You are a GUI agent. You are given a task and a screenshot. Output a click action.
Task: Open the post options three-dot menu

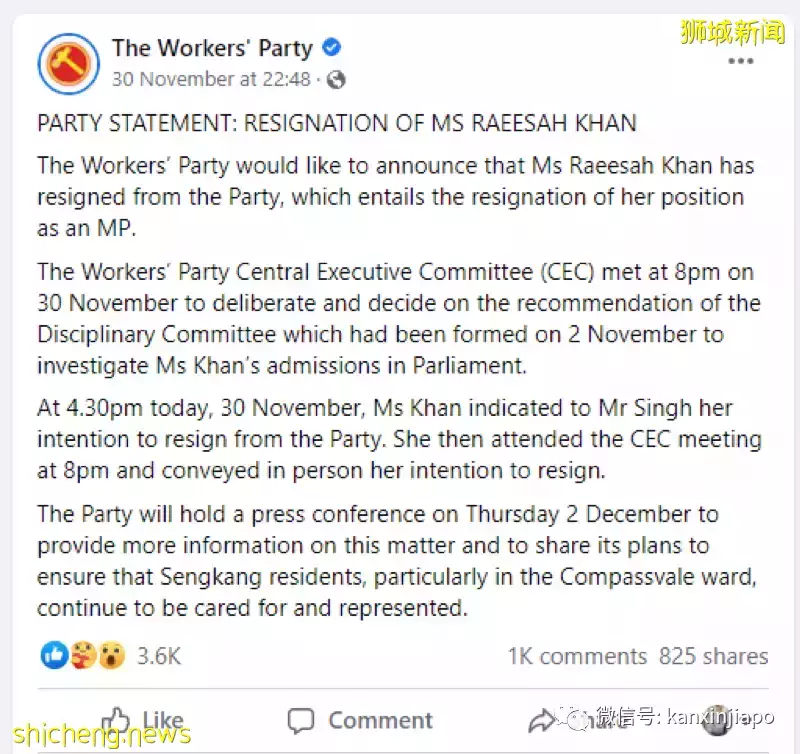coord(741,60)
